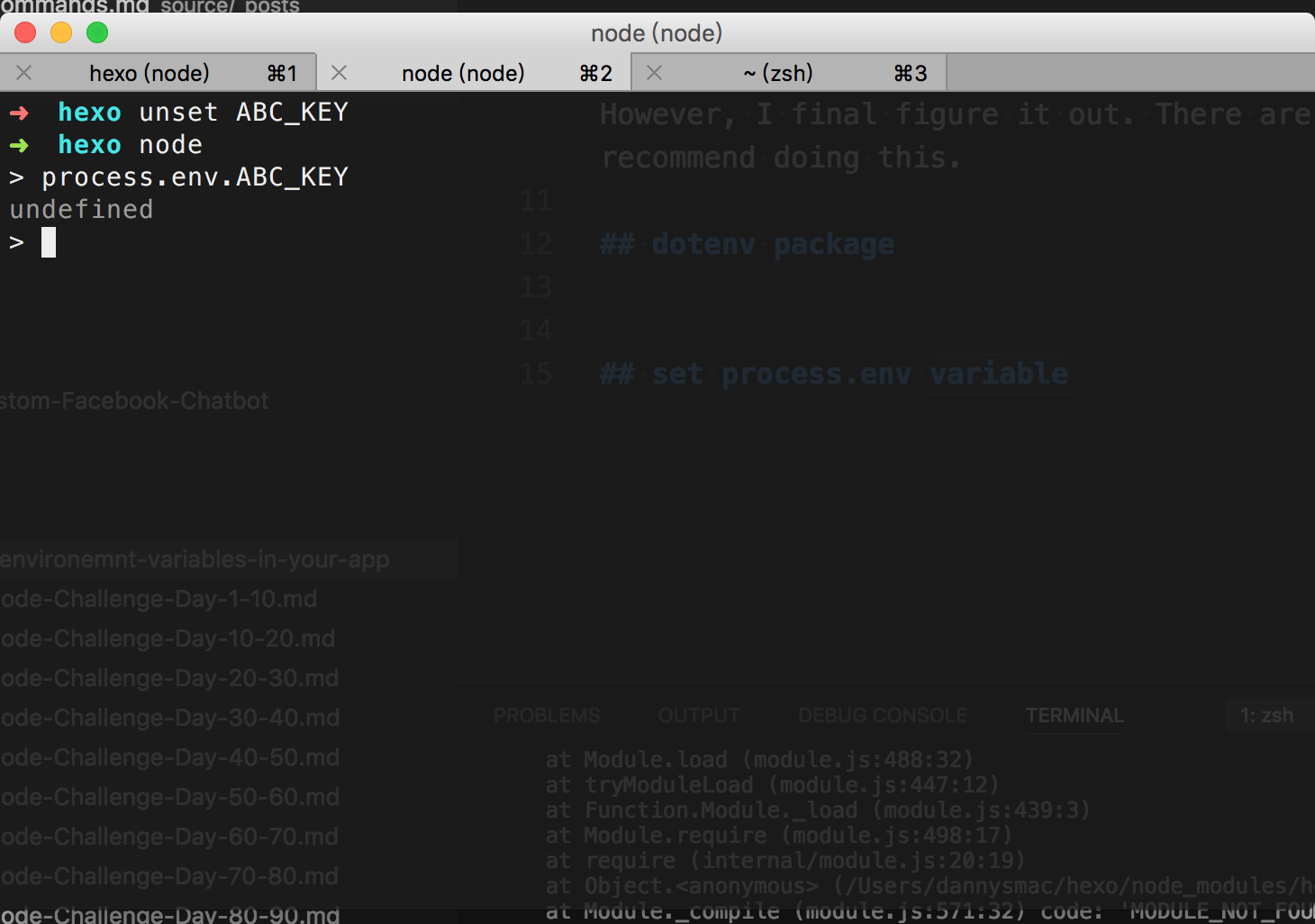The image size is (1315, 924).
Task: Switch to the hexo (node) tab
Action: click(x=158, y=73)
